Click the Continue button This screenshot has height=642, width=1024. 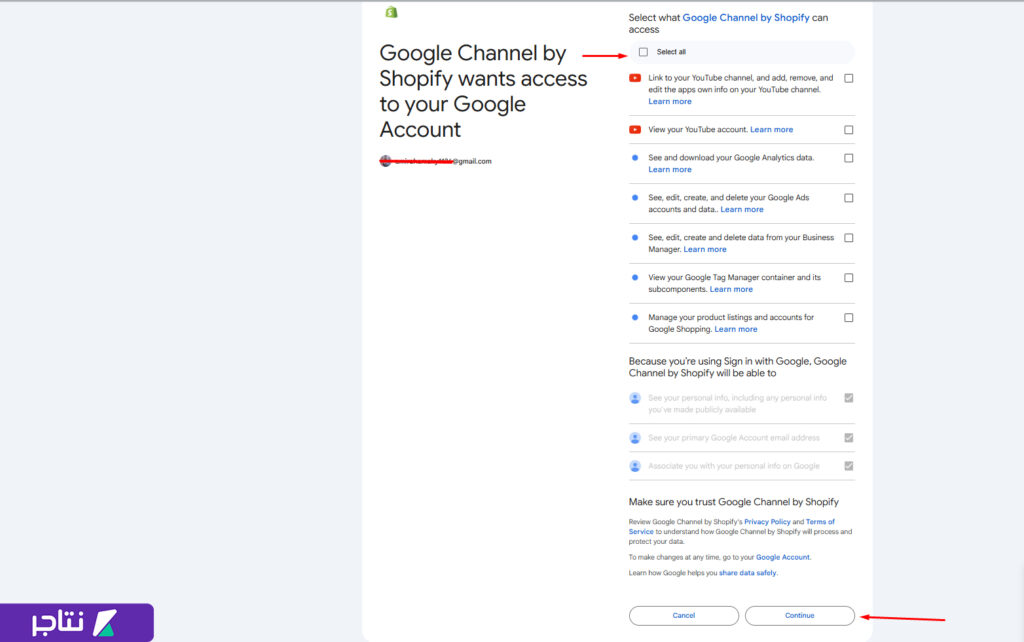[799, 615]
